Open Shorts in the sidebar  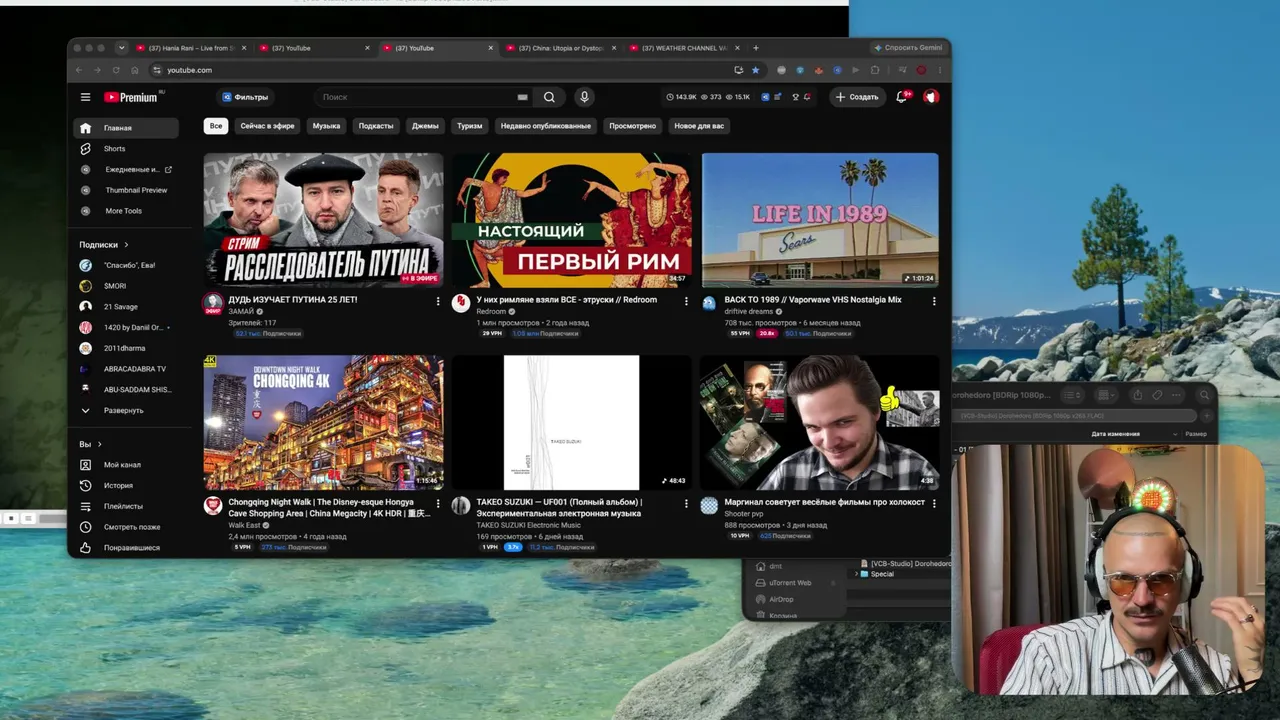click(x=126, y=149)
